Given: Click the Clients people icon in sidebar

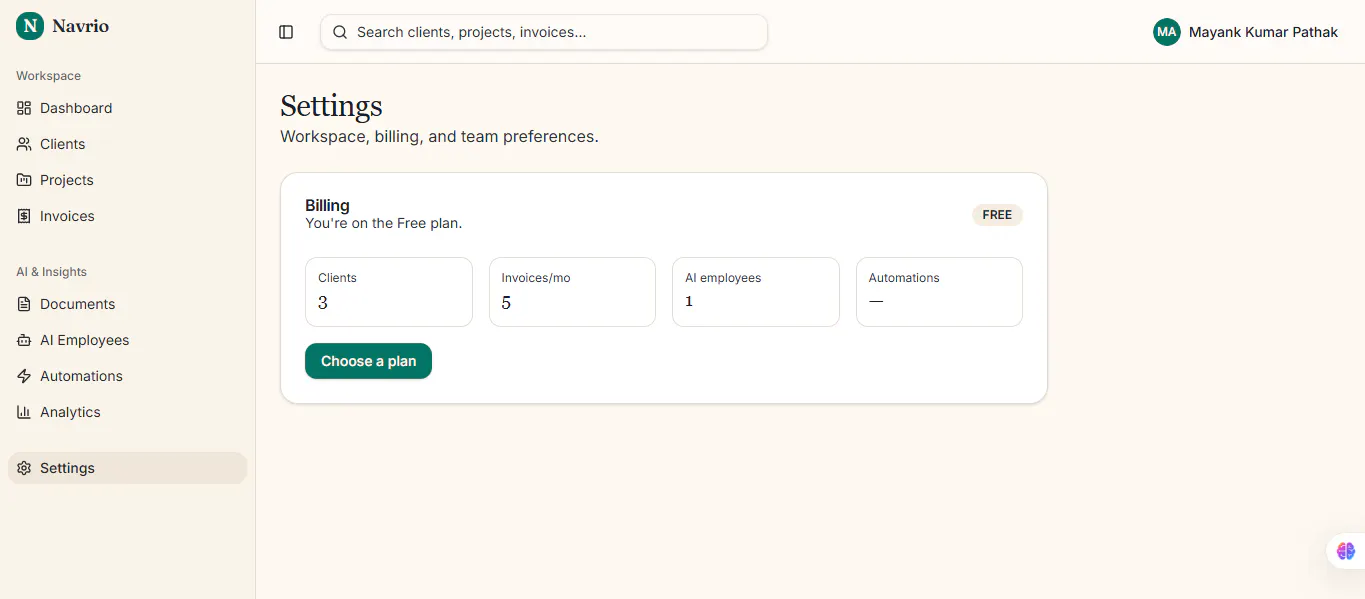Looking at the screenshot, I should (x=24, y=144).
